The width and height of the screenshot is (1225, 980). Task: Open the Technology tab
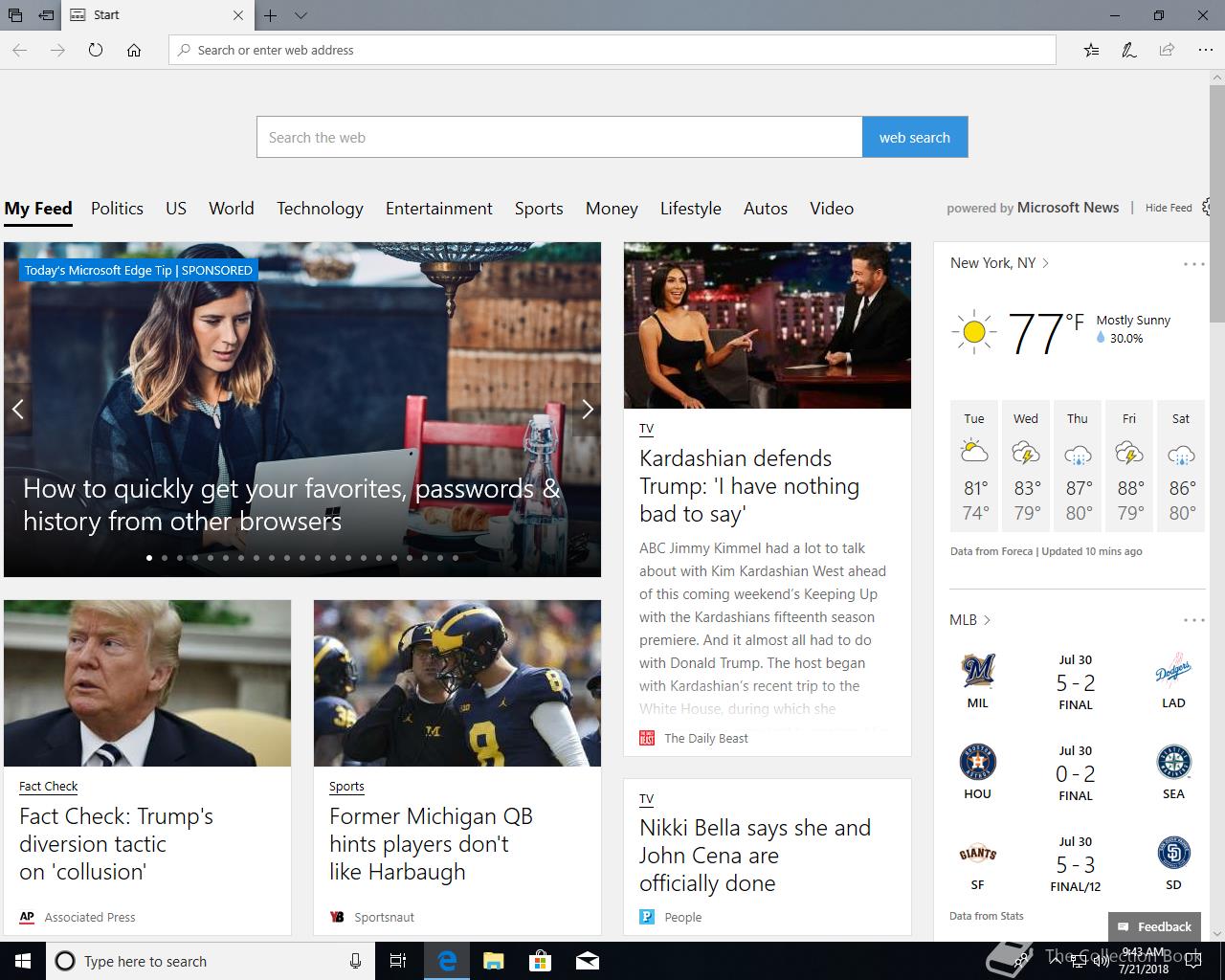point(320,209)
